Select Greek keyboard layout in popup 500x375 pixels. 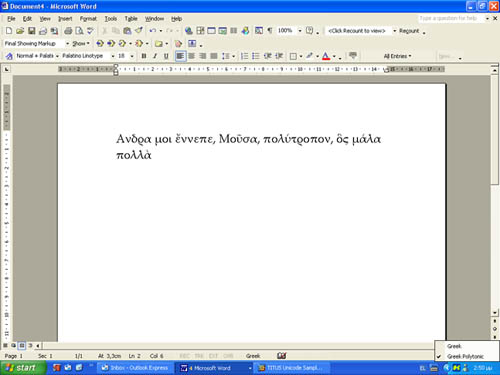pos(467,346)
